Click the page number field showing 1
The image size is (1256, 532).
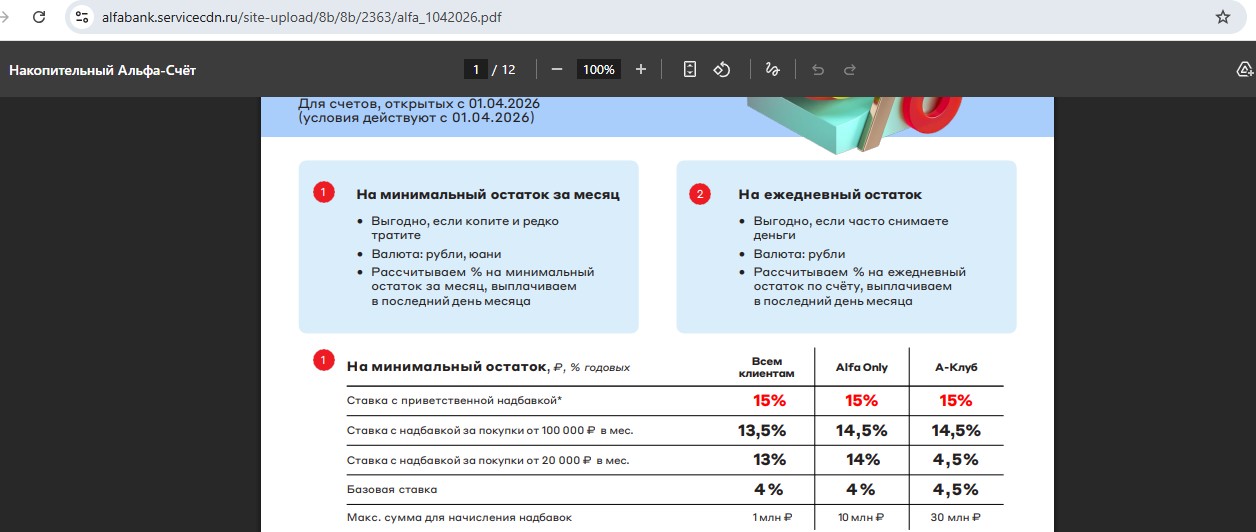click(x=475, y=69)
